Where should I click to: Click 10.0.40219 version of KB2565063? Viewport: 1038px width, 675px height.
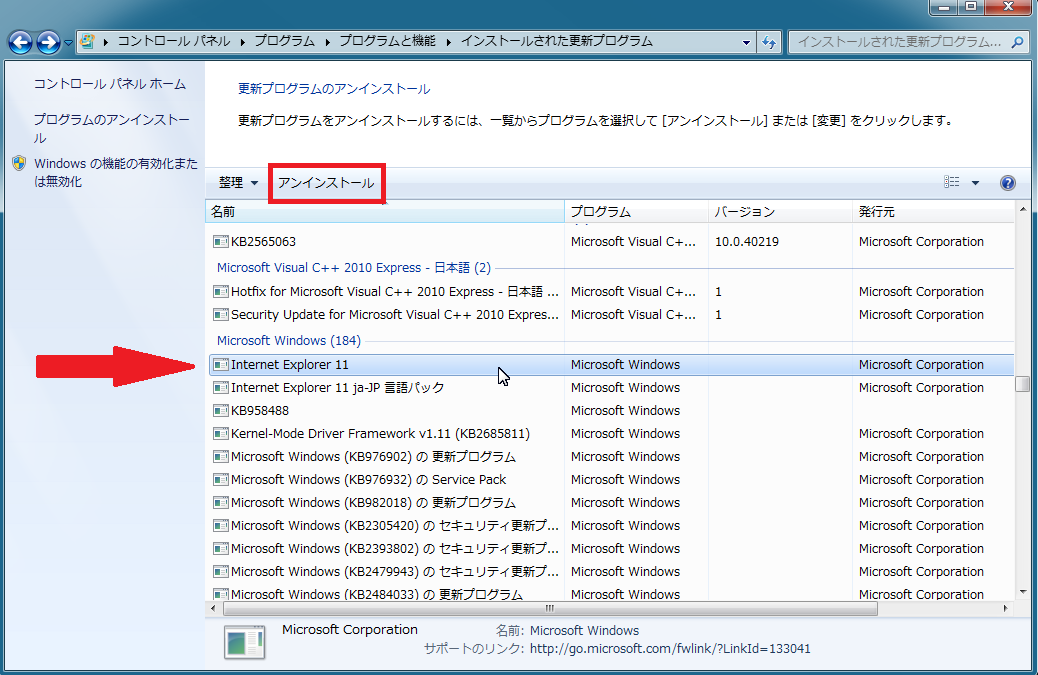[x=747, y=242]
